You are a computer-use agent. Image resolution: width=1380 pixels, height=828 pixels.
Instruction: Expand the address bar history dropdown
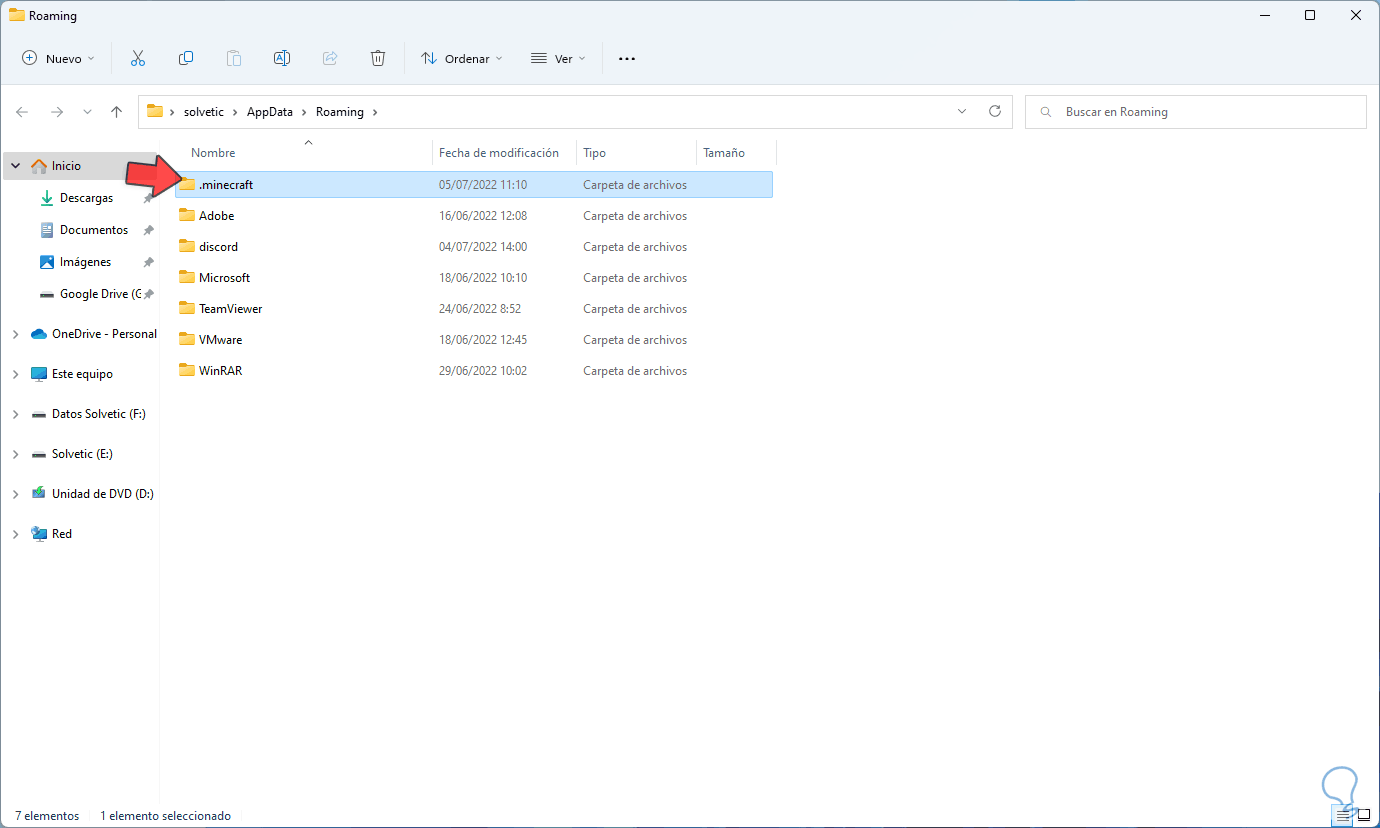pyautogui.click(x=962, y=111)
